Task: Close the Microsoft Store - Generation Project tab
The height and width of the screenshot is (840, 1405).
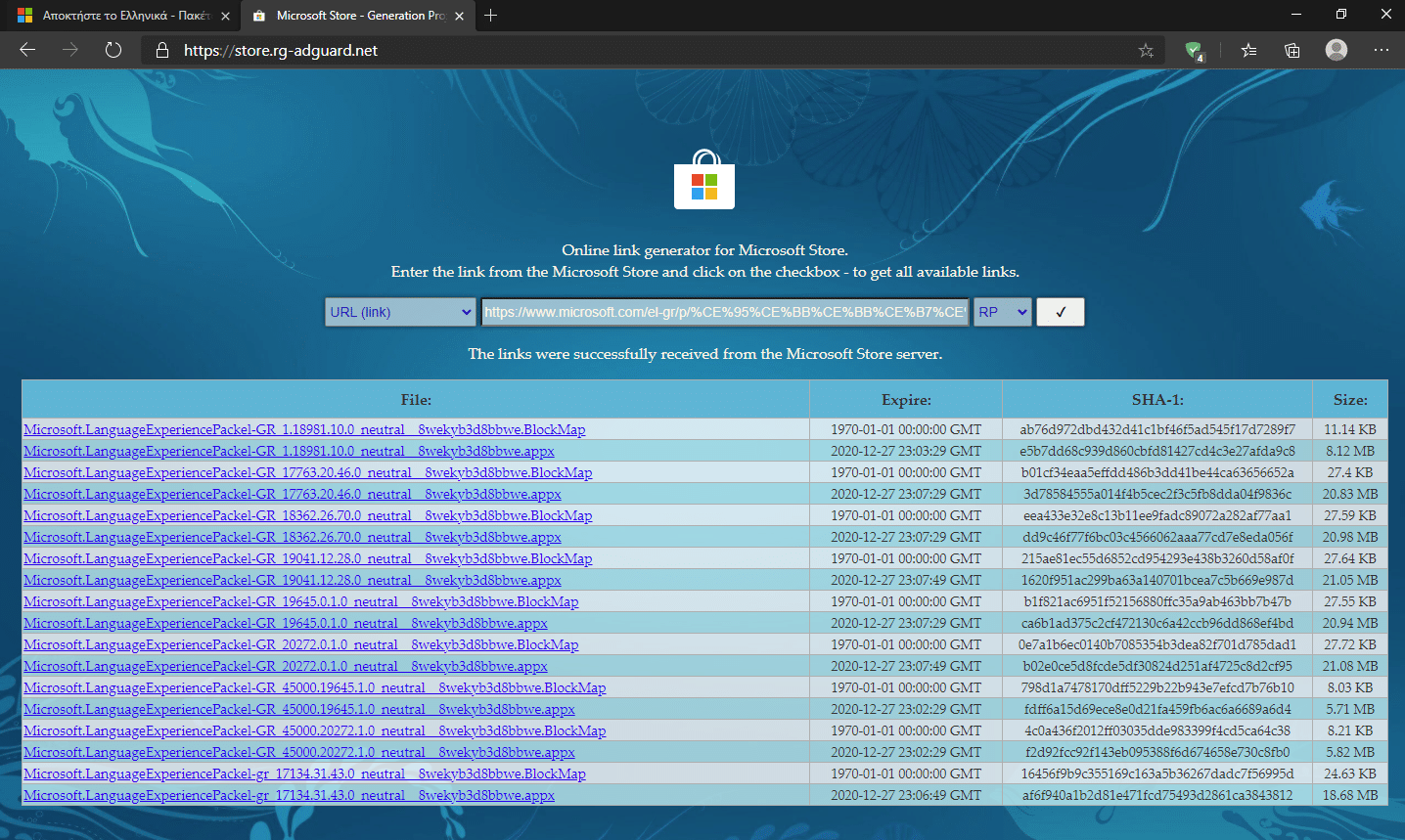Action: [459, 16]
